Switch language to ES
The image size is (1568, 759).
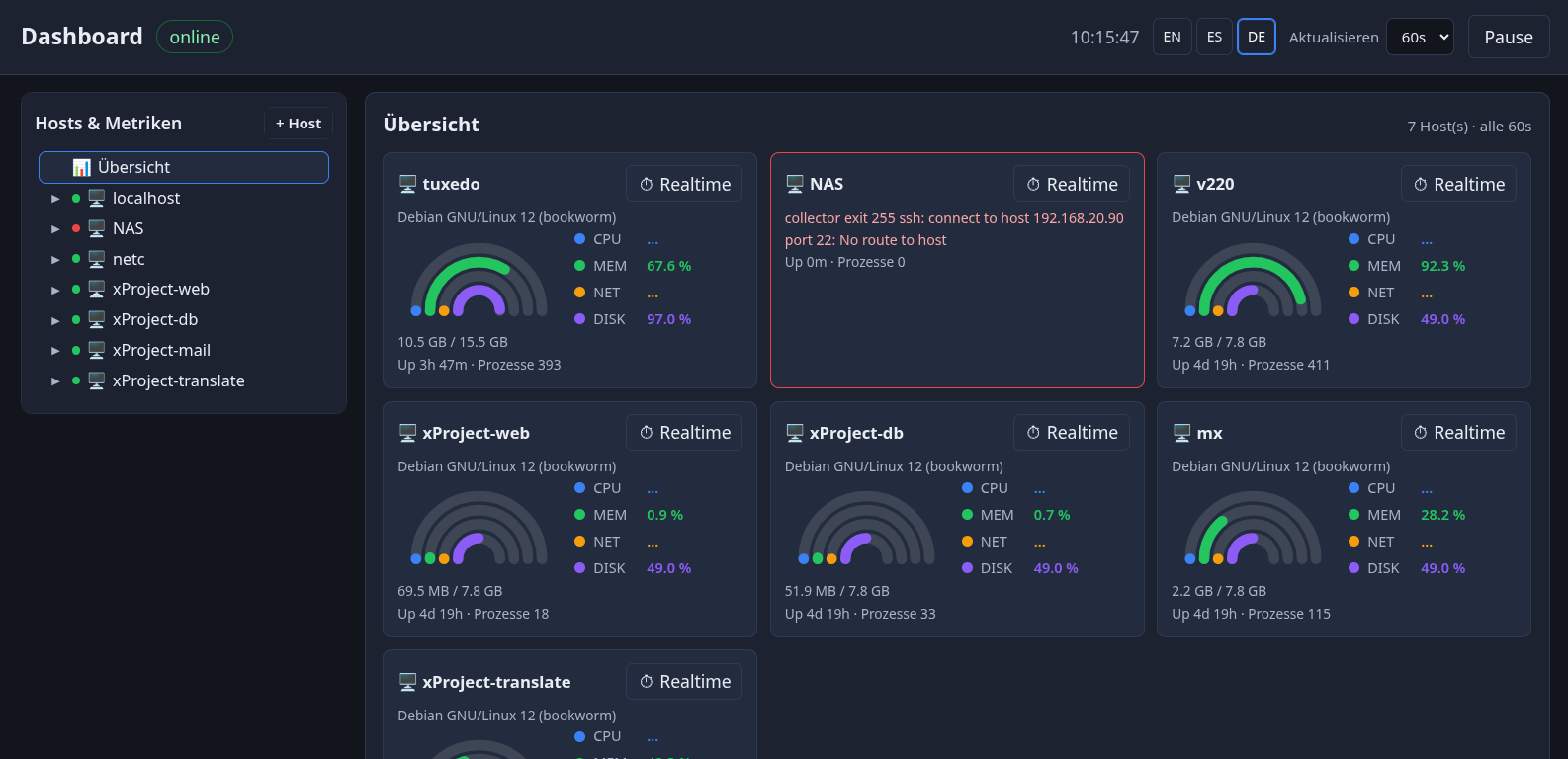tap(1214, 37)
